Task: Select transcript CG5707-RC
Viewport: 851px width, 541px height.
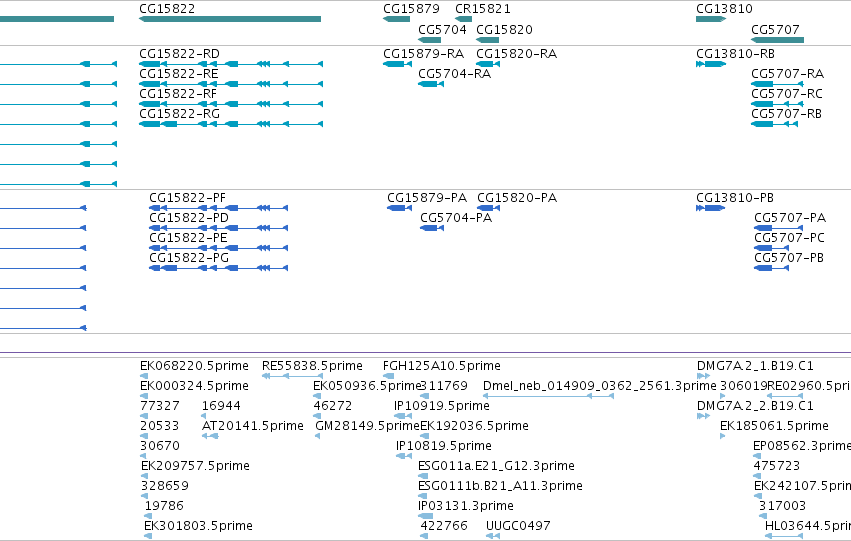Action: tap(777, 104)
